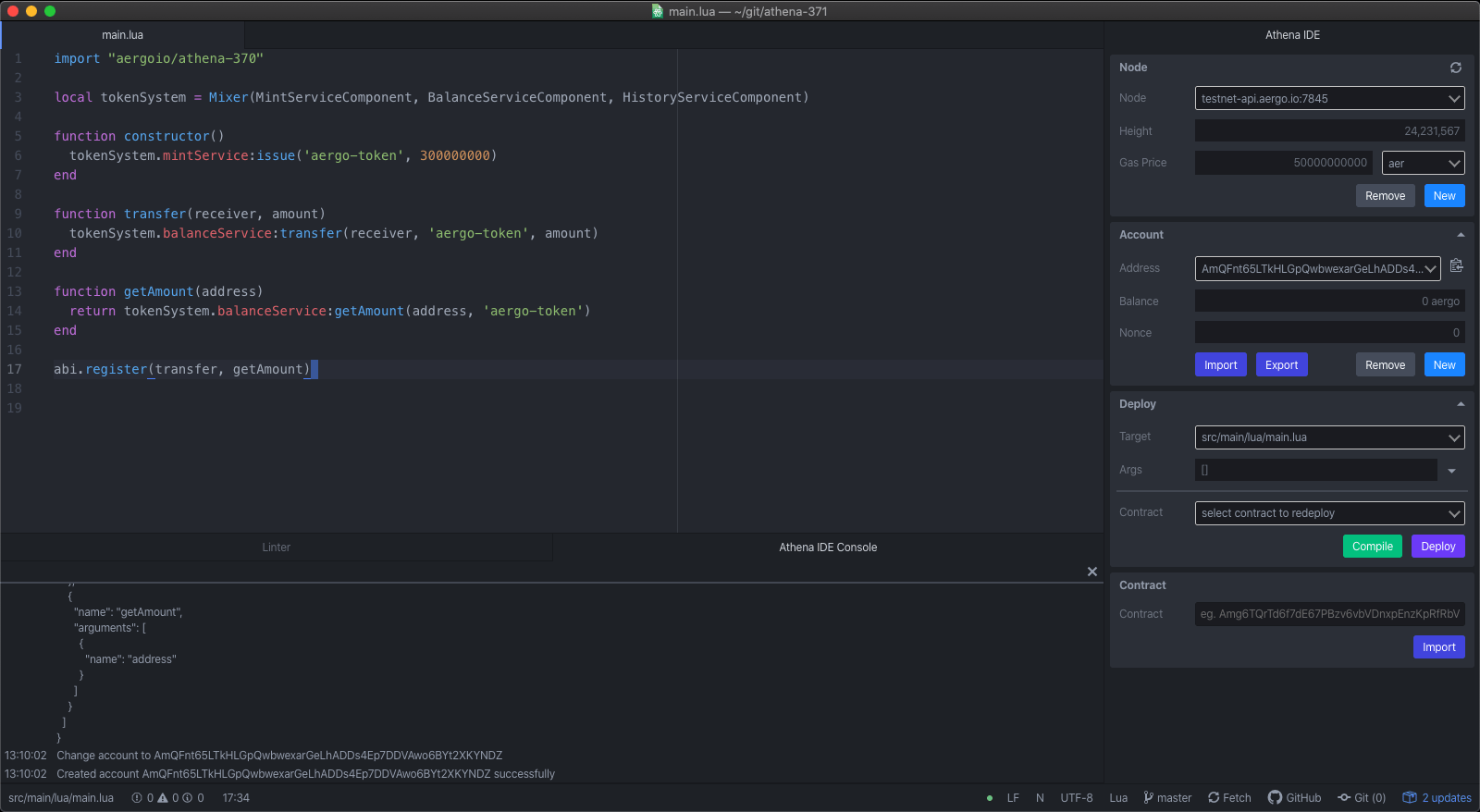This screenshot has height=812, width=1480.
Task: Click the Export account button
Action: [1281, 365]
